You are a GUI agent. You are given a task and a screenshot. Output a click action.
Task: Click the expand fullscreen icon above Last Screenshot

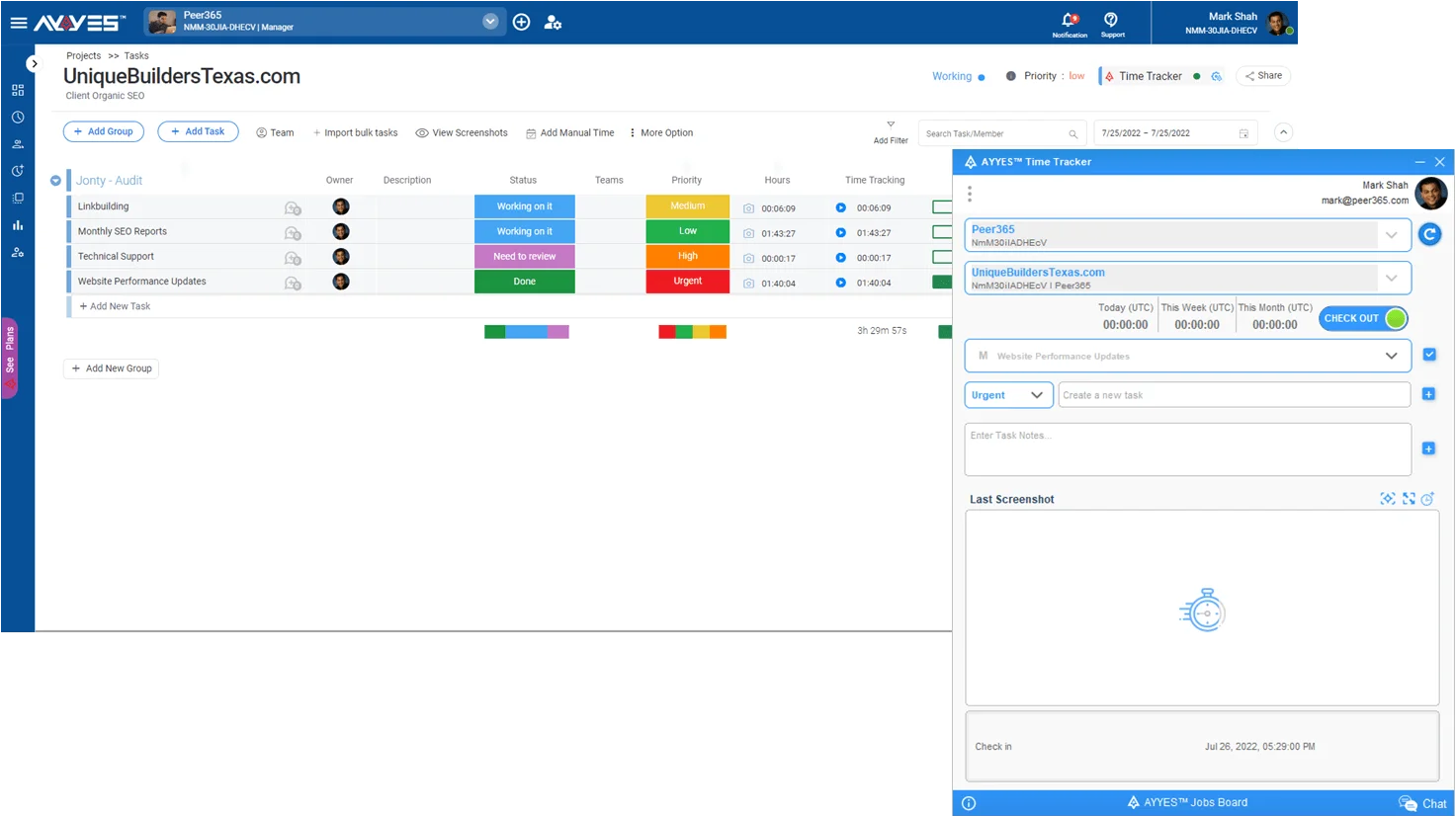click(x=1409, y=499)
